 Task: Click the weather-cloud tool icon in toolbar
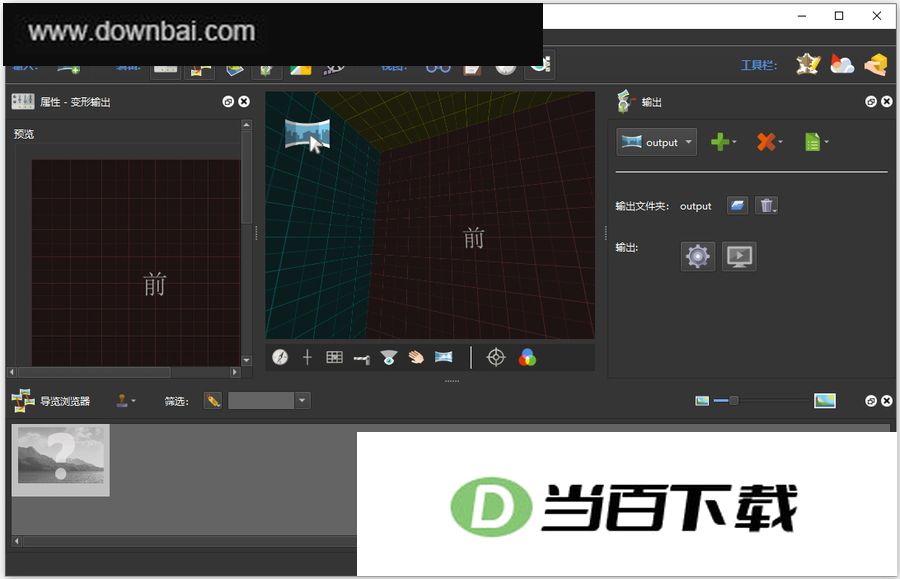842,64
